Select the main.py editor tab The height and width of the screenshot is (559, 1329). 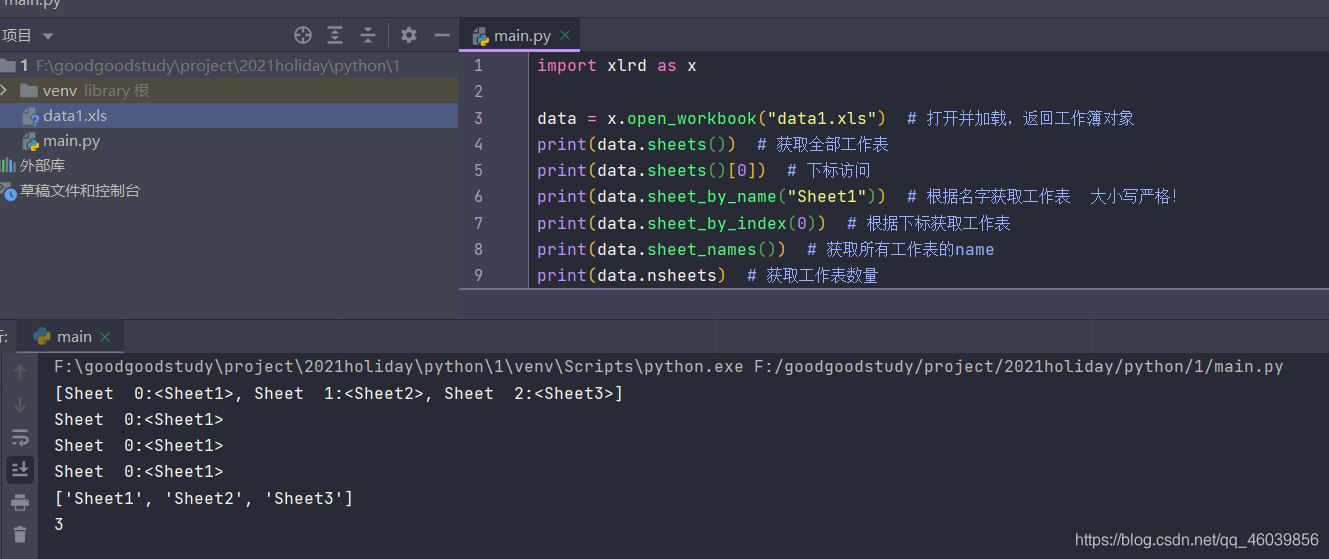[521, 36]
